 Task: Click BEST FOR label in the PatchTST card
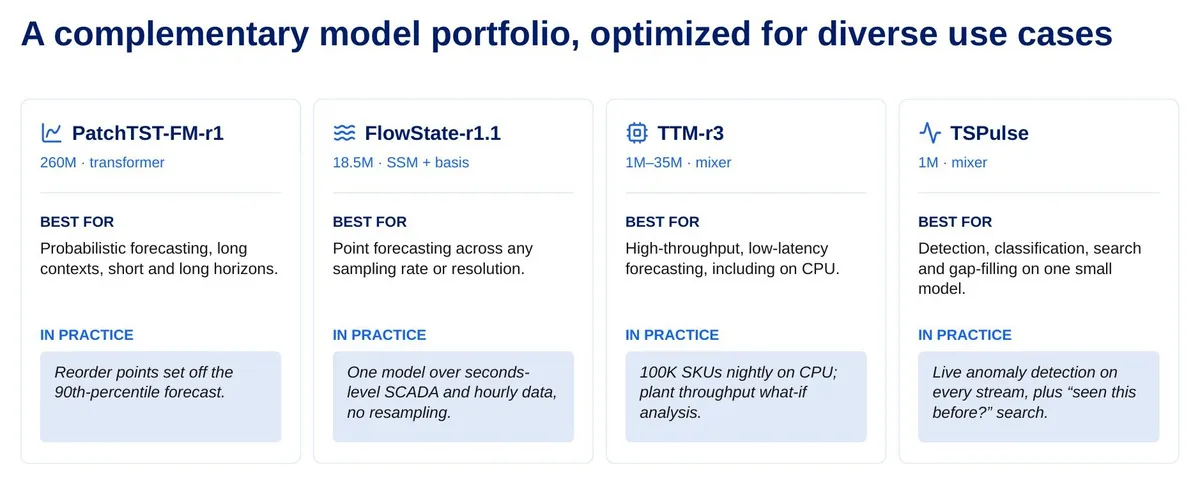click(x=76, y=222)
